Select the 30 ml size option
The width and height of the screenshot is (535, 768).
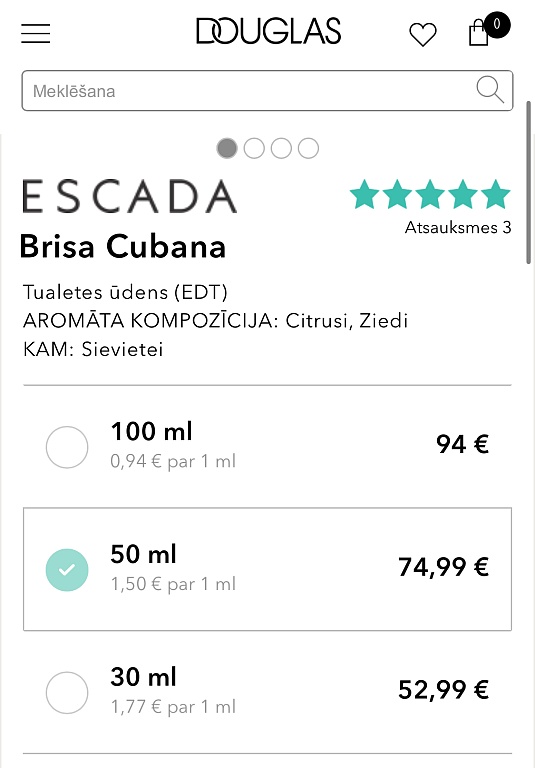pyautogui.click(x=268, y=692)
